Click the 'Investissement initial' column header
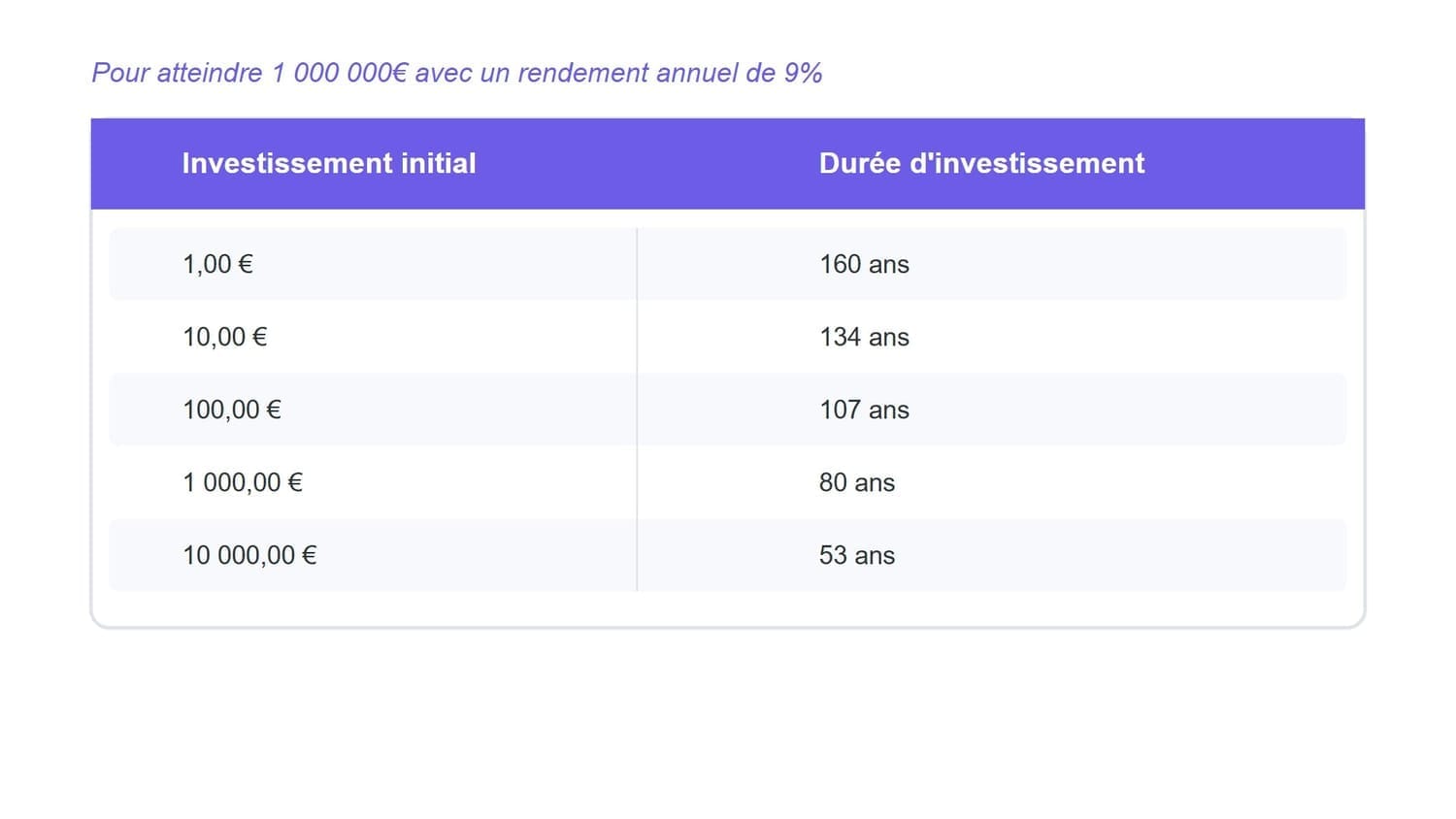The height and width of the screenshot is (819, 1456). [329, 163]
